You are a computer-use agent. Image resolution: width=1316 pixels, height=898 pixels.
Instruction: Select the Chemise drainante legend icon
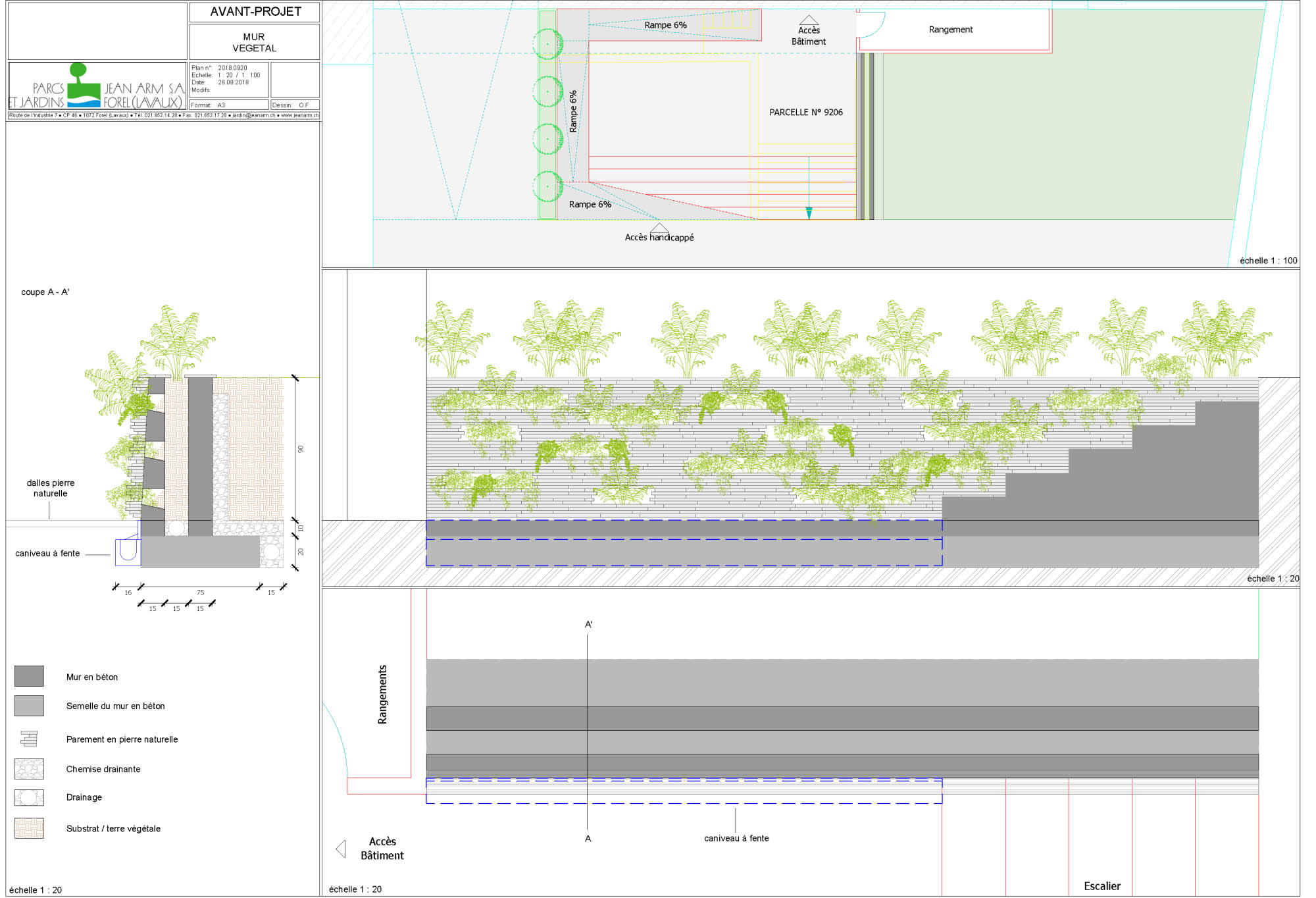[x=29, y=768]
